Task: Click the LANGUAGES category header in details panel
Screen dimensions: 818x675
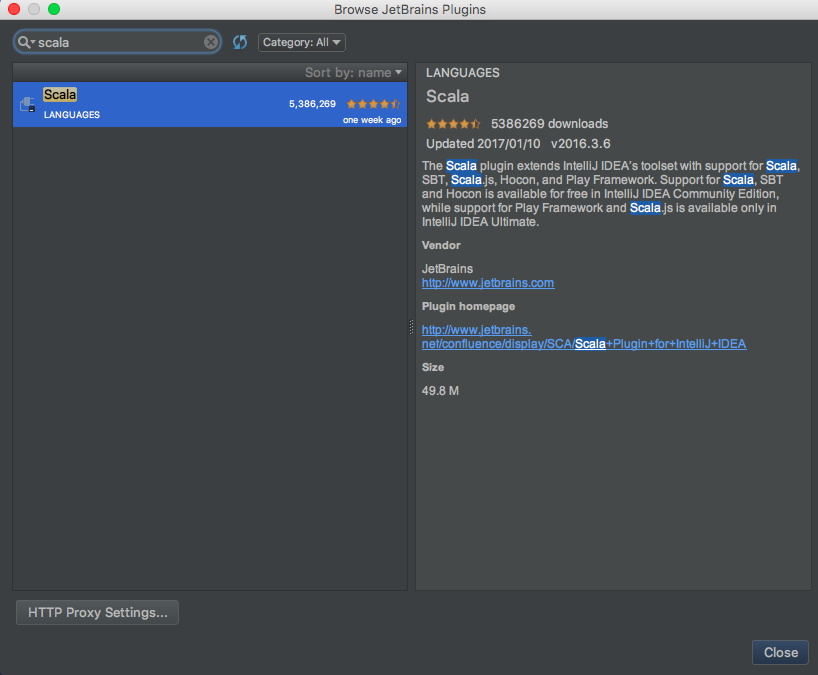Action: 463,73
